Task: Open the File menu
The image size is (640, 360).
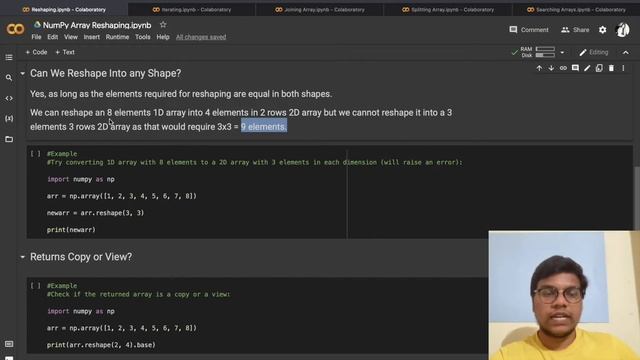Action: coord(36,37)
